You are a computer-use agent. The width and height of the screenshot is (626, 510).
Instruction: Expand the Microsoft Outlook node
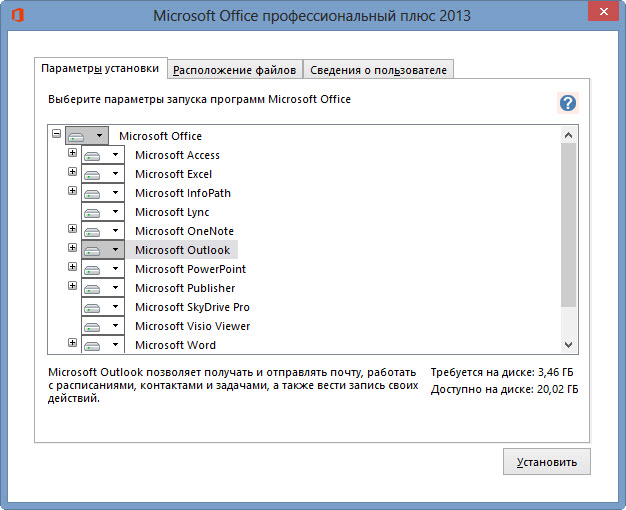[x=72, y=248]
